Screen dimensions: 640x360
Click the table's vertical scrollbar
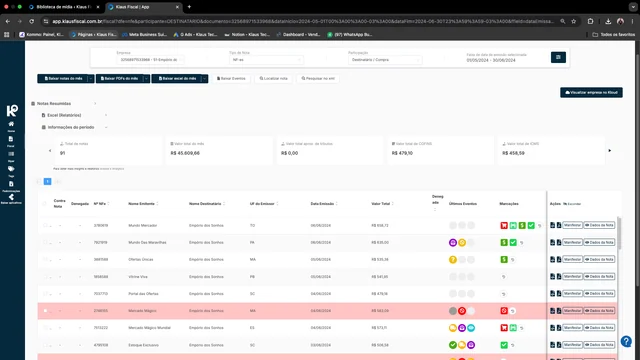[x=619, y=233]
